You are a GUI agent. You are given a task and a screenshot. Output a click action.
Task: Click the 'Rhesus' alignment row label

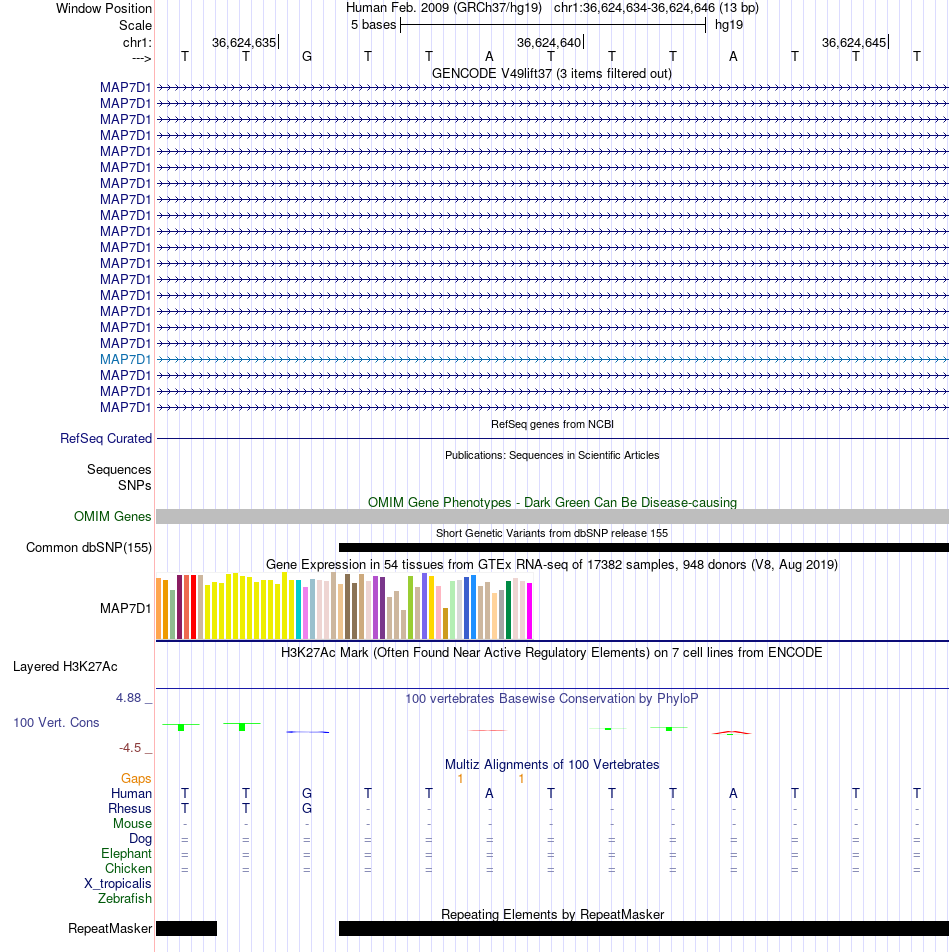click(129, 809)
